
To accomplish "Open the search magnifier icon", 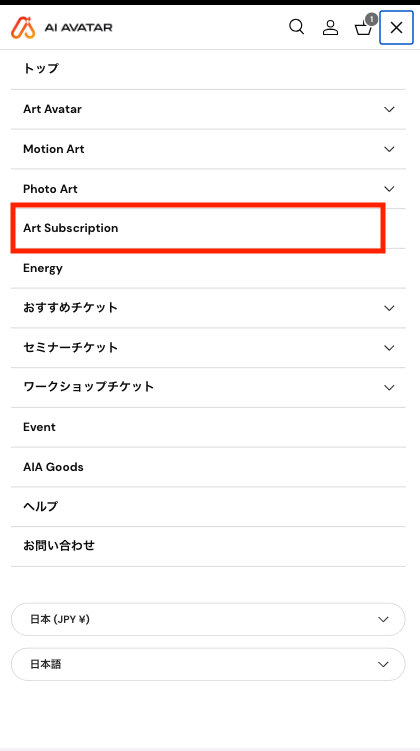I will click(x=296, y=27).
